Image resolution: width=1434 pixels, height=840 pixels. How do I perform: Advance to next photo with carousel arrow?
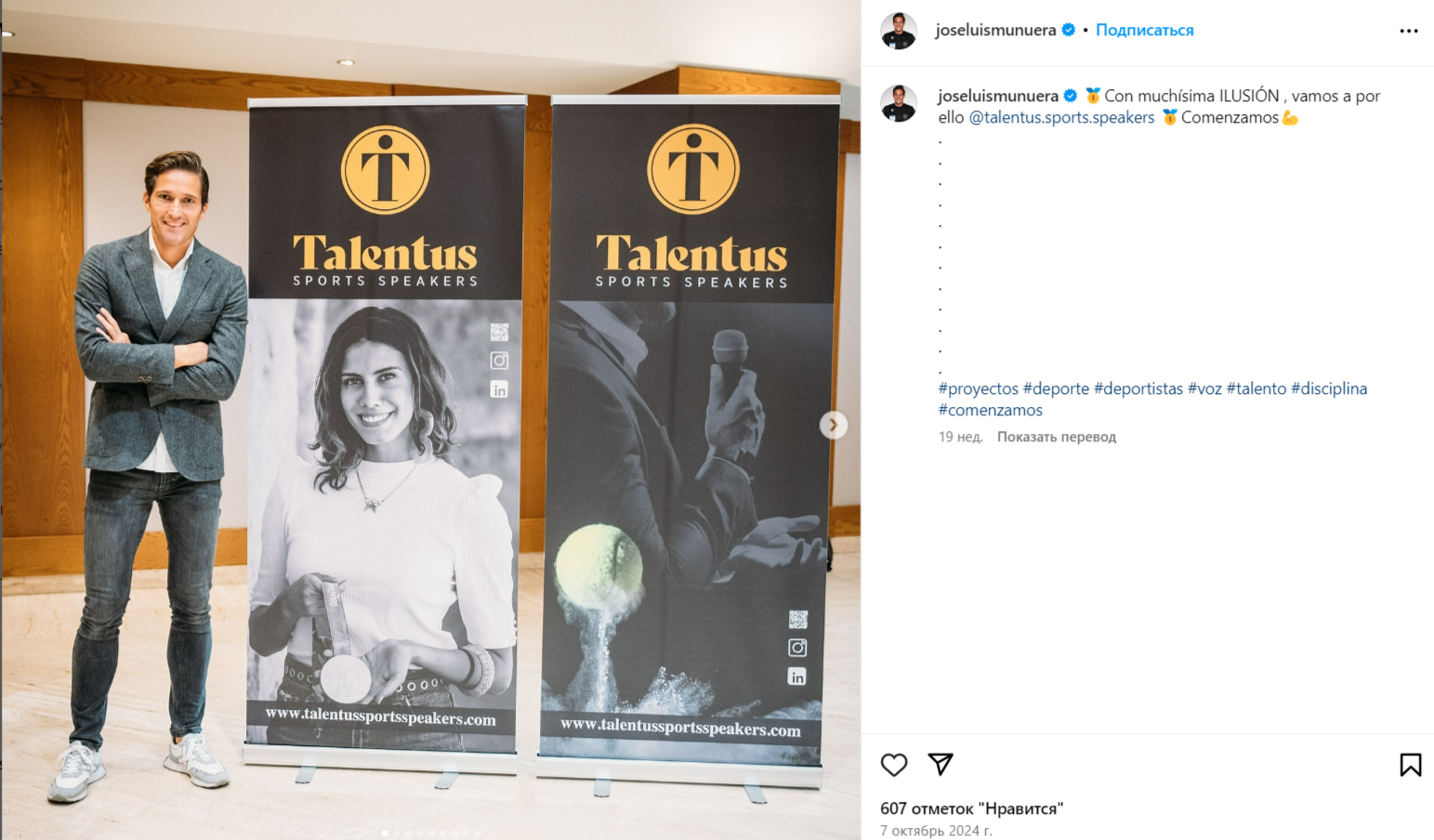pyautogui.click(x=833, y=425)
